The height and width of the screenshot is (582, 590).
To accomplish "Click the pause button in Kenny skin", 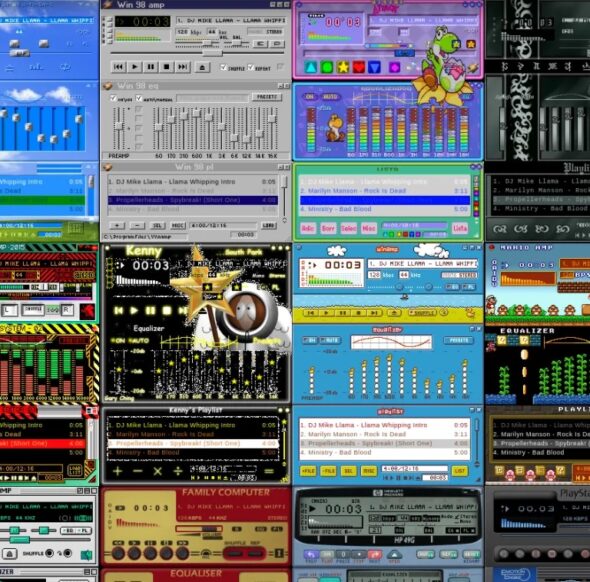I will pyautogui.click(x=150, y=310).
